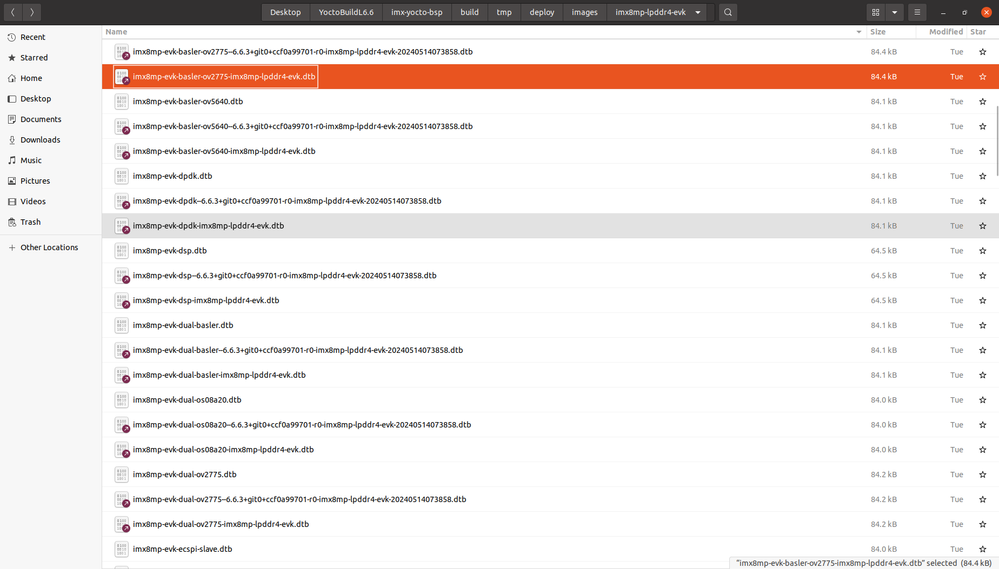Select file icon of imx8mp-evk-ecspi-slave.dtb
999x569 pixels.
tap(121, 549)
